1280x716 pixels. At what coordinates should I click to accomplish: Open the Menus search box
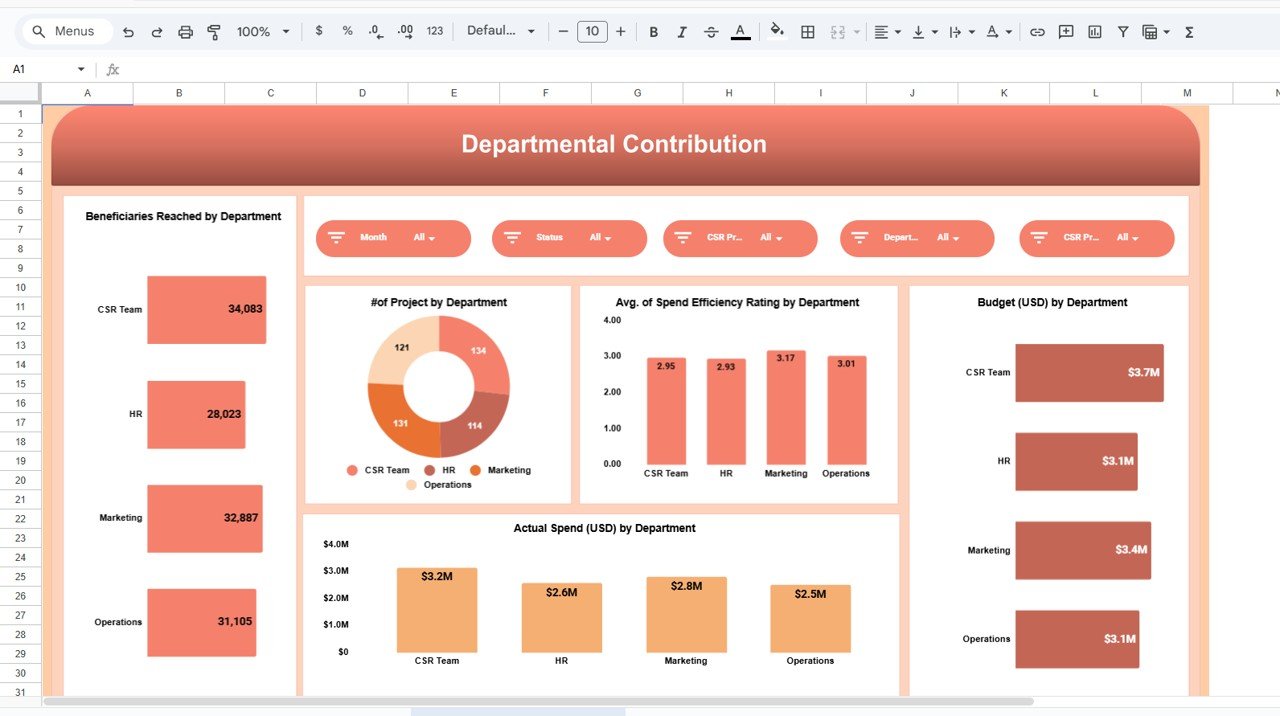tap(63, 32)
